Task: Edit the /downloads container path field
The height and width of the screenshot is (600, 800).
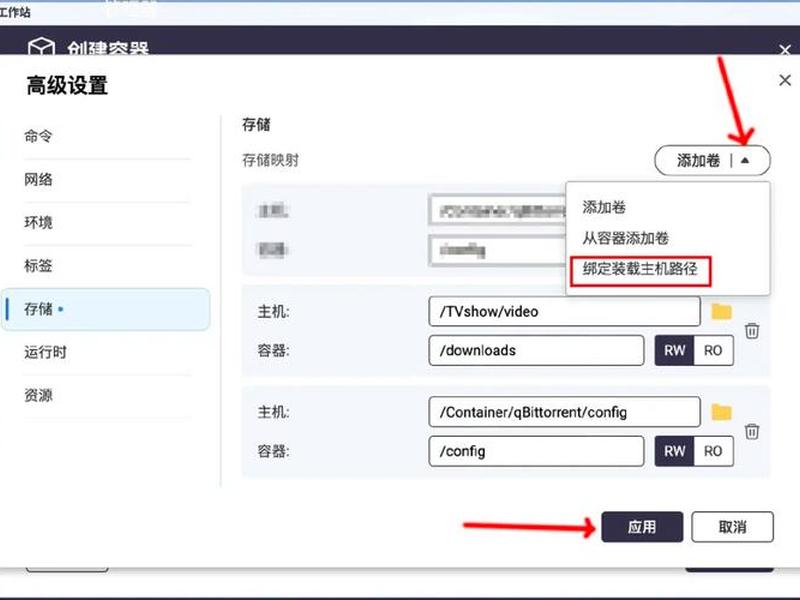Action: pos(536,351)
